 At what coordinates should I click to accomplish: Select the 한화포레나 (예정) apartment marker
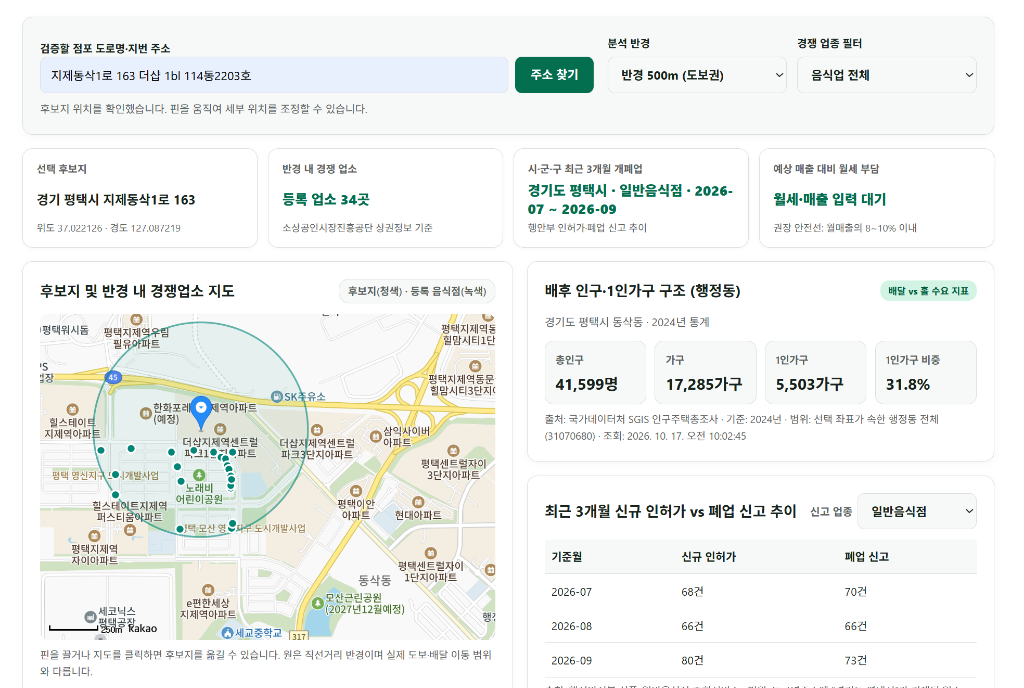146,413
